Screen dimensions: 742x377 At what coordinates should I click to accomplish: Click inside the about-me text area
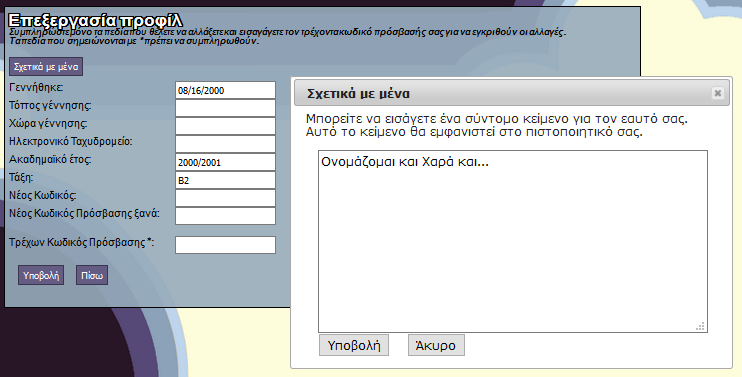(x=513, y=242)
